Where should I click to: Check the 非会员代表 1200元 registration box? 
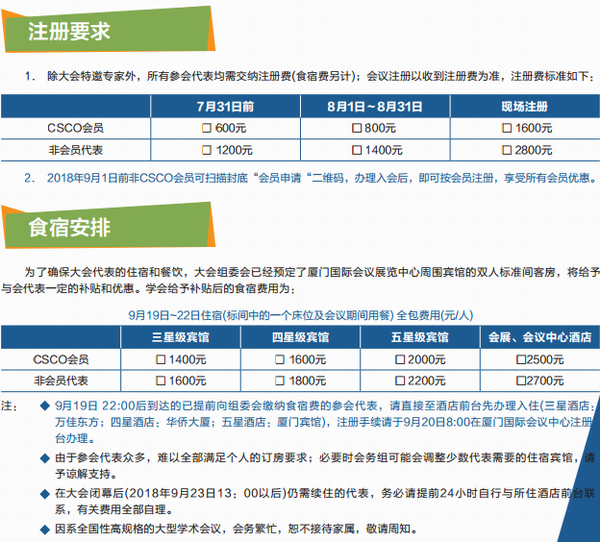click(206, 150)
